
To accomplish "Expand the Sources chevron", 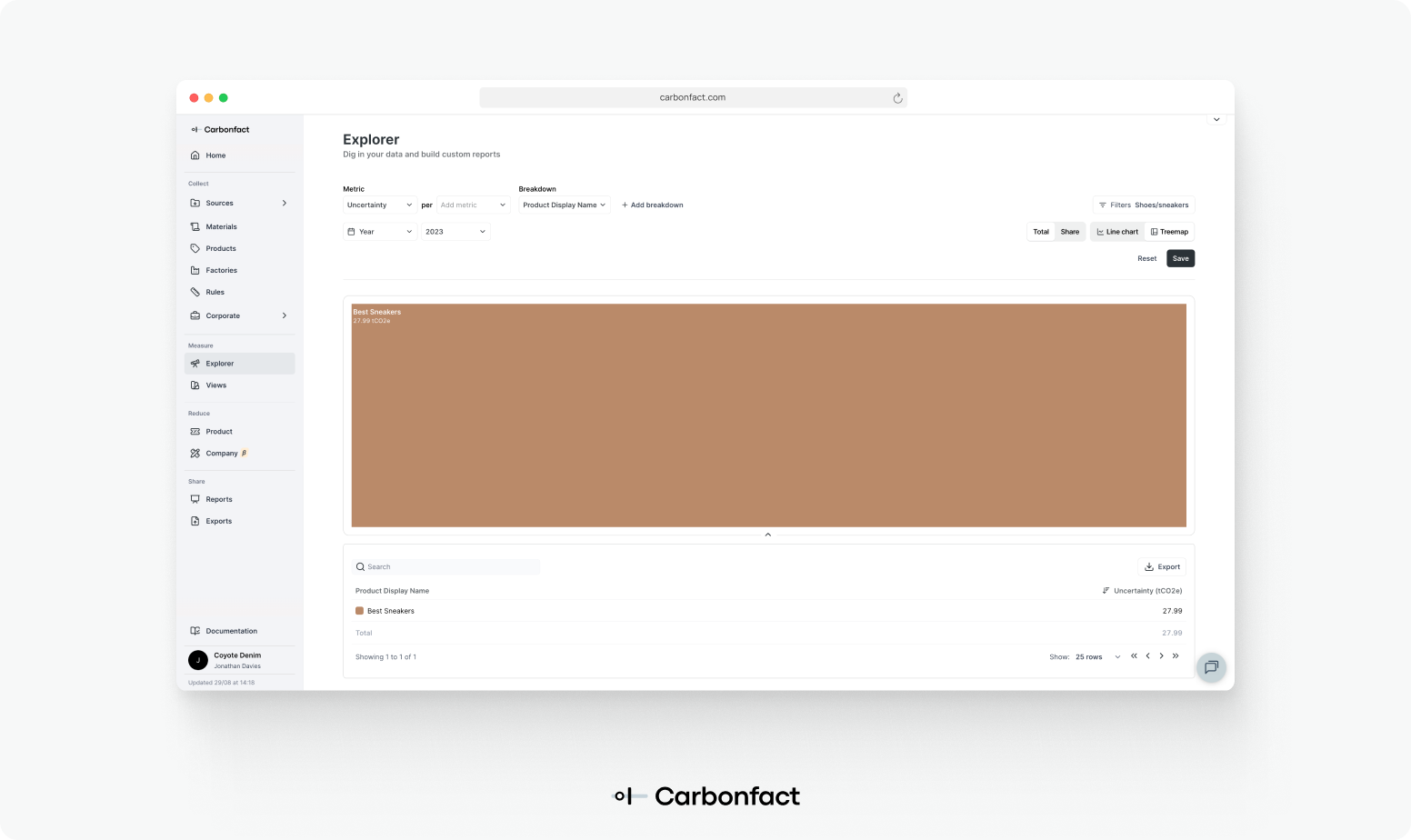I will [285, 203].
